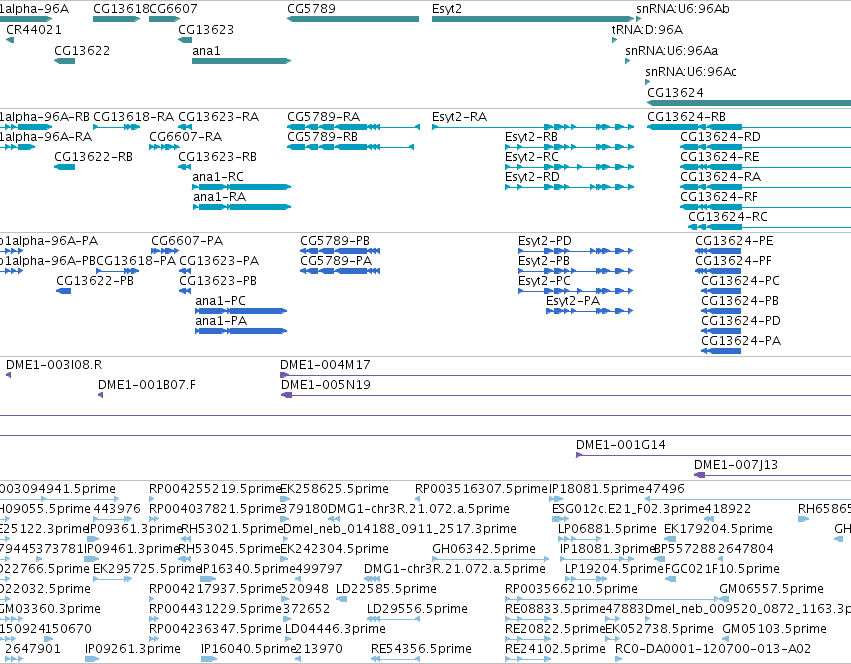Click EST RE24102.5prime
The height and width of the screenshot is (664, 851).
point(528,659)
